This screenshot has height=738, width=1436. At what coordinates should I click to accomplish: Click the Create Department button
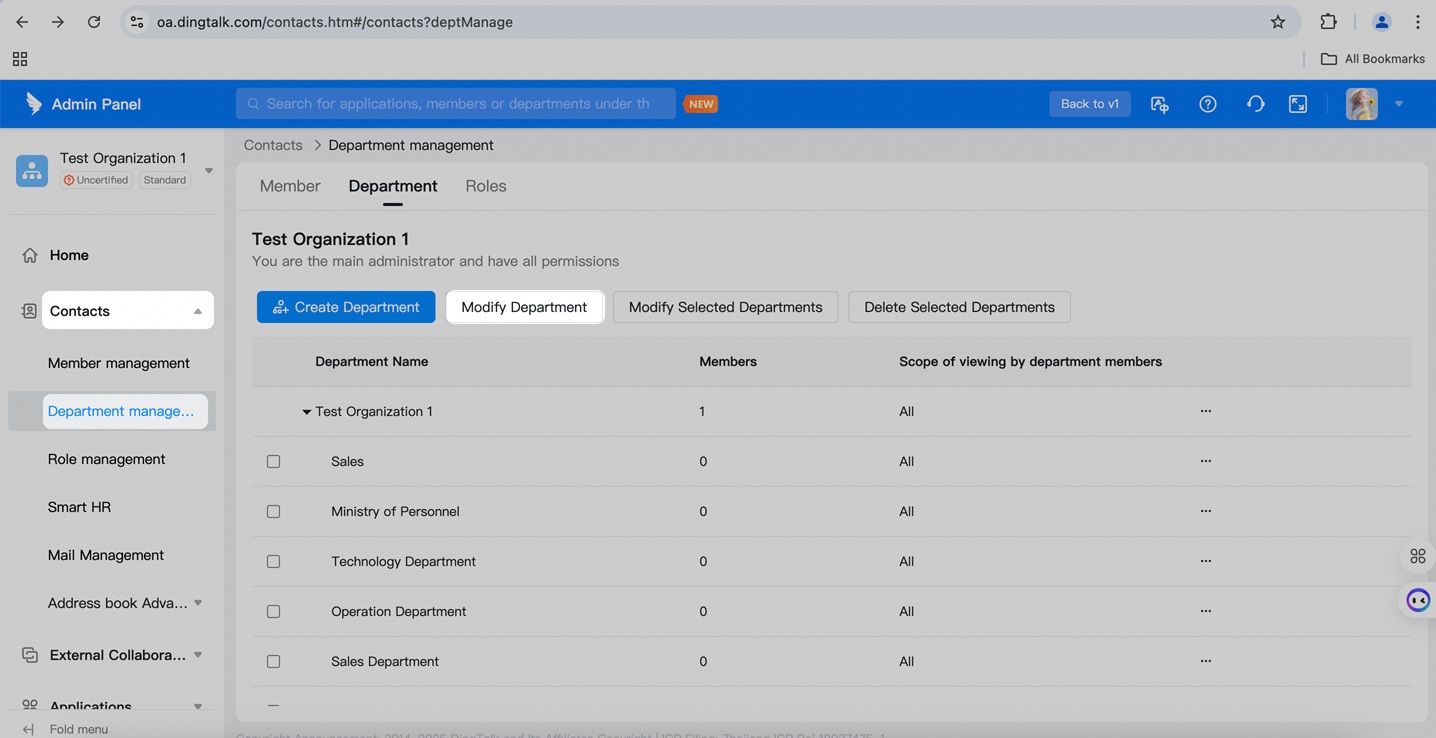pos(346,307)
